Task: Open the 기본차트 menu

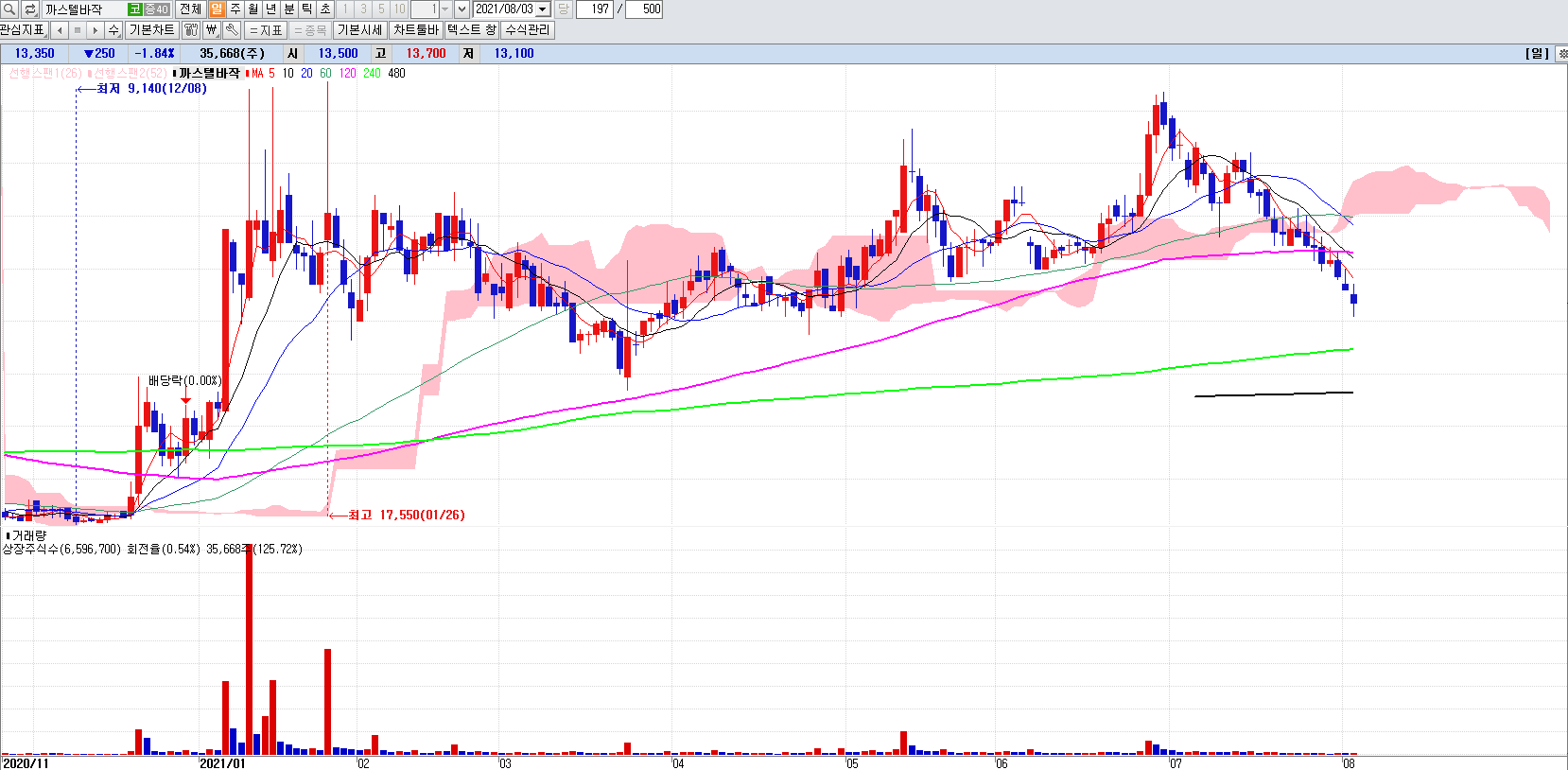Action: click(151, 30)
